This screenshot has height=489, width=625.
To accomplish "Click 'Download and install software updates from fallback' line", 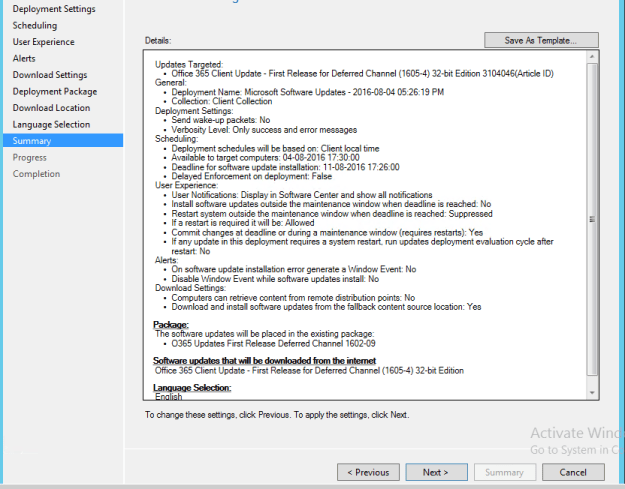I will pyautogui.click(x=326, y=307).
